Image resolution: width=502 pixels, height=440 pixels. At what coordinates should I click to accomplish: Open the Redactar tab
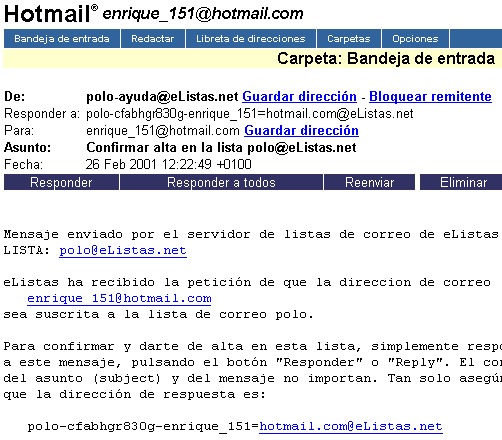click(x=153, y=39)
